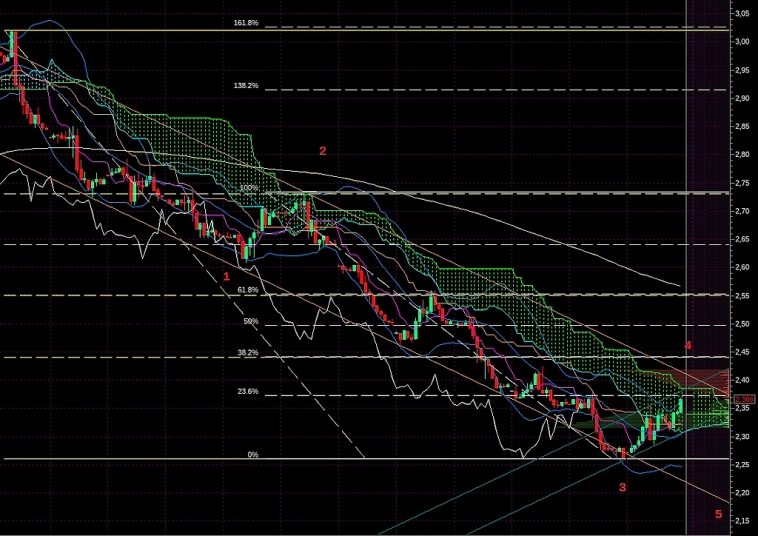
Task: Click the current price tag 2,366
Action: [x=745, y=399]
